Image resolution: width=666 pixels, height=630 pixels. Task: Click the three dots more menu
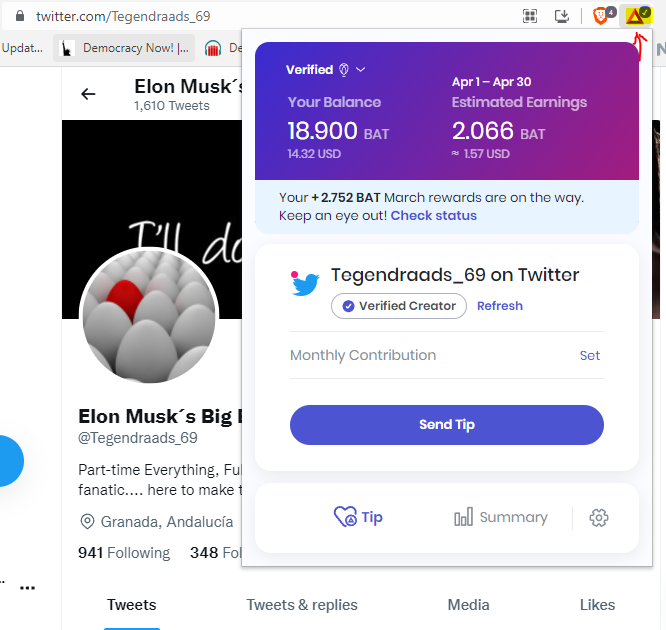coord(28,588)
